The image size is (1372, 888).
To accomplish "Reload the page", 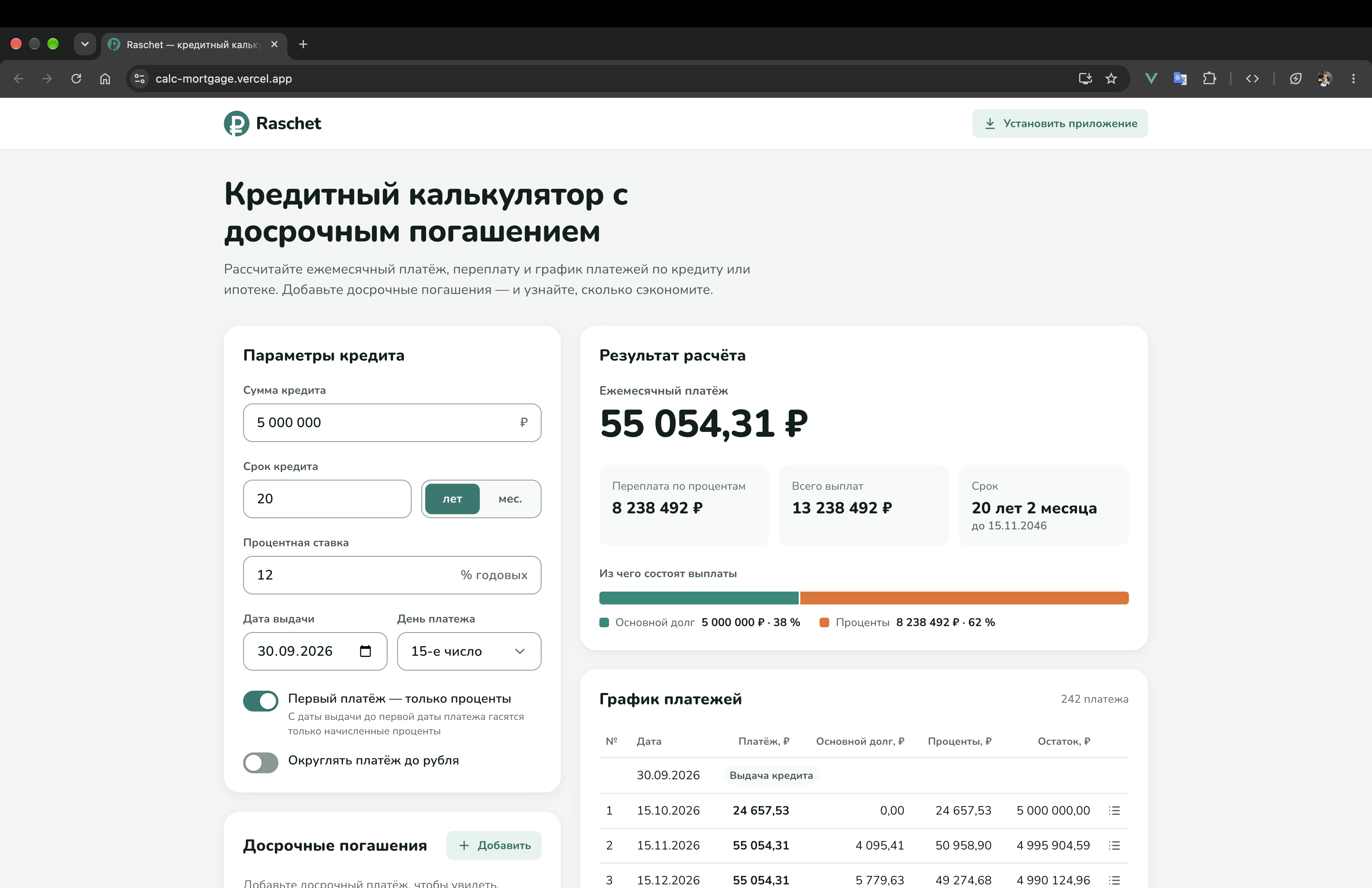I will click(76, 78).
